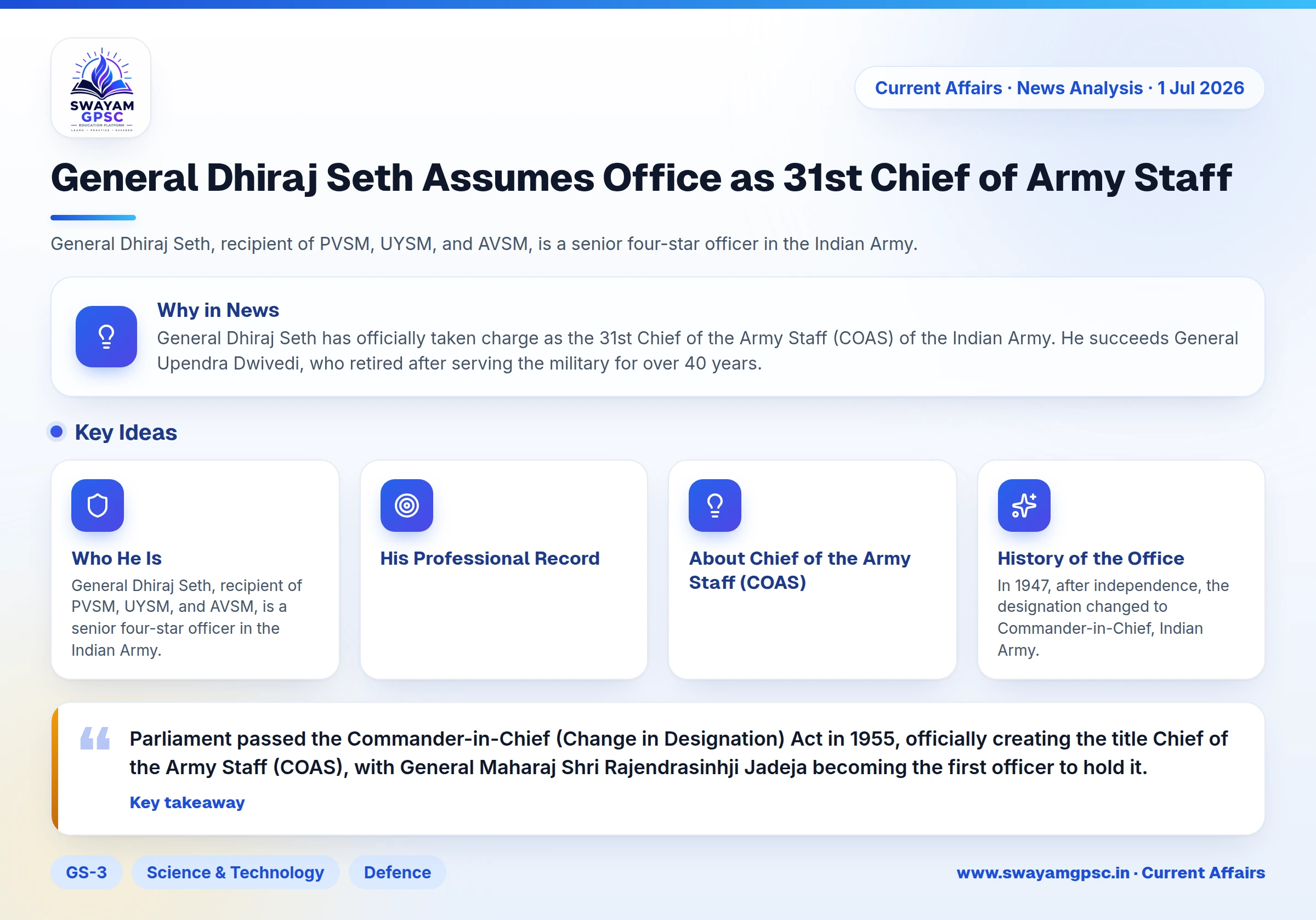Click the Key Ideas heading
This screenshot has width=1316, height=920.
point(126,432)
